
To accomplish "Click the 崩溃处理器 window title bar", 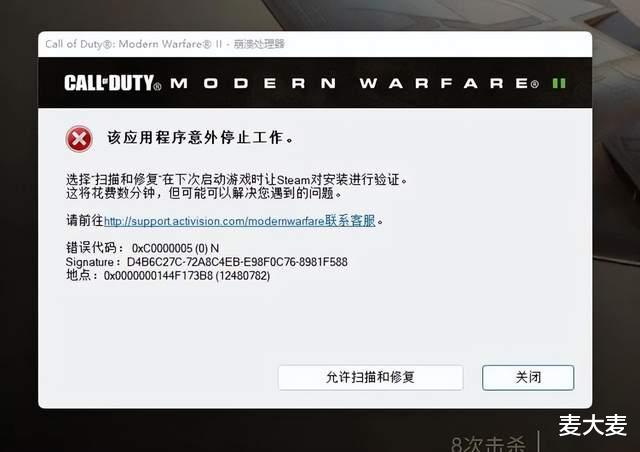I will pos(315,44).
